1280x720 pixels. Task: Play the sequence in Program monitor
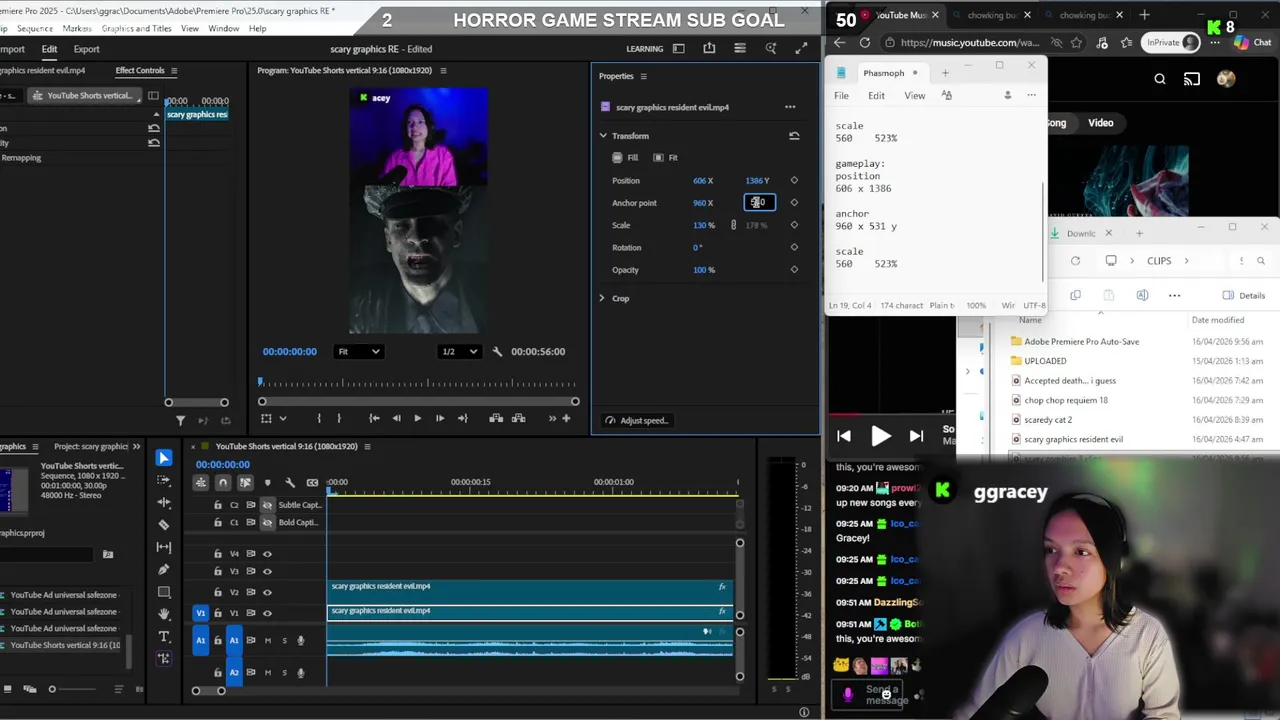tap(417, 418)
